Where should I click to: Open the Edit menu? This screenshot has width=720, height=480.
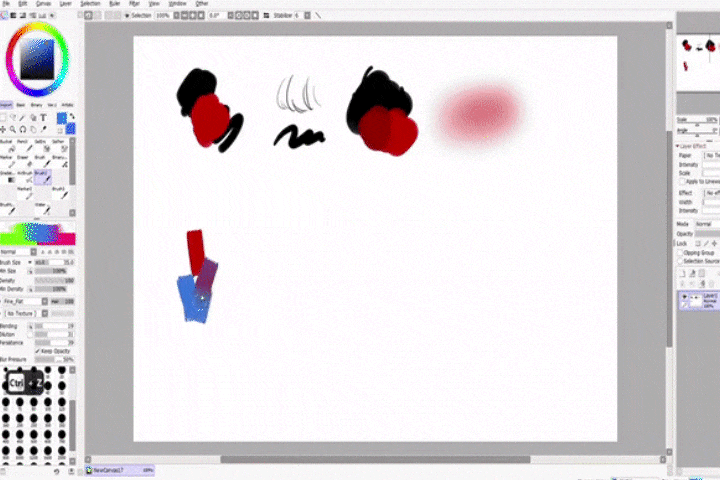[x=23, y=3]
